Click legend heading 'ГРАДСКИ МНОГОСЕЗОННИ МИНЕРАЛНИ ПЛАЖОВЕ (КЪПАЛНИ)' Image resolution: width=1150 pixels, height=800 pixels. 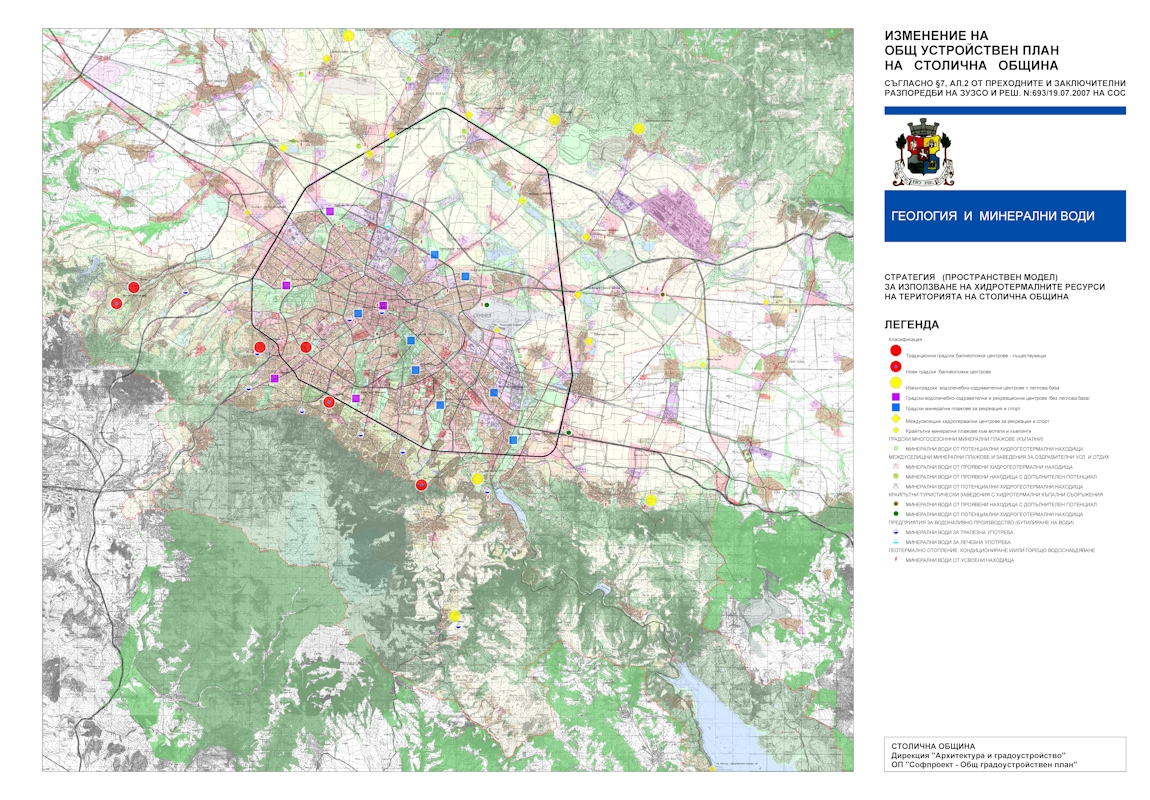[965, 439]
